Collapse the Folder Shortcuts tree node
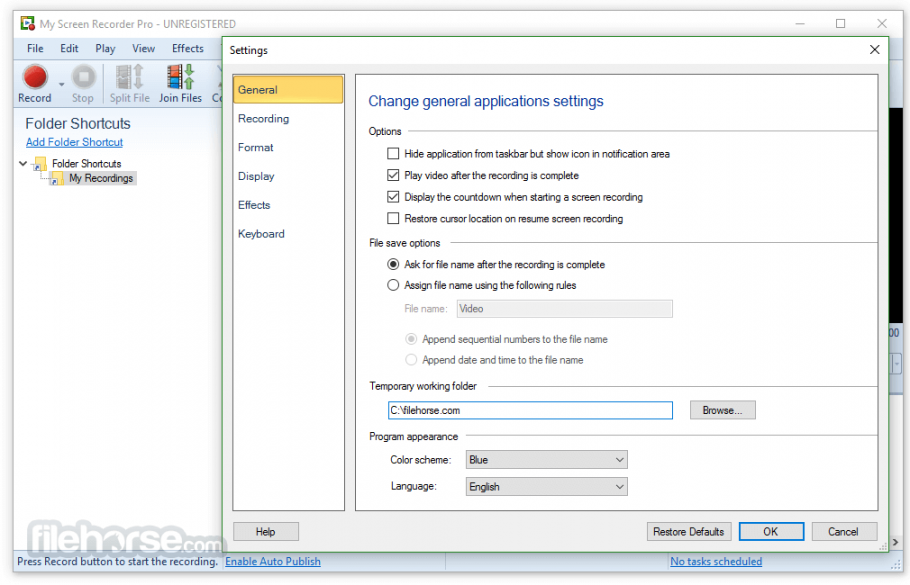Image resolution: width=910 pixels, height=585 pixels. coord(24,164)
